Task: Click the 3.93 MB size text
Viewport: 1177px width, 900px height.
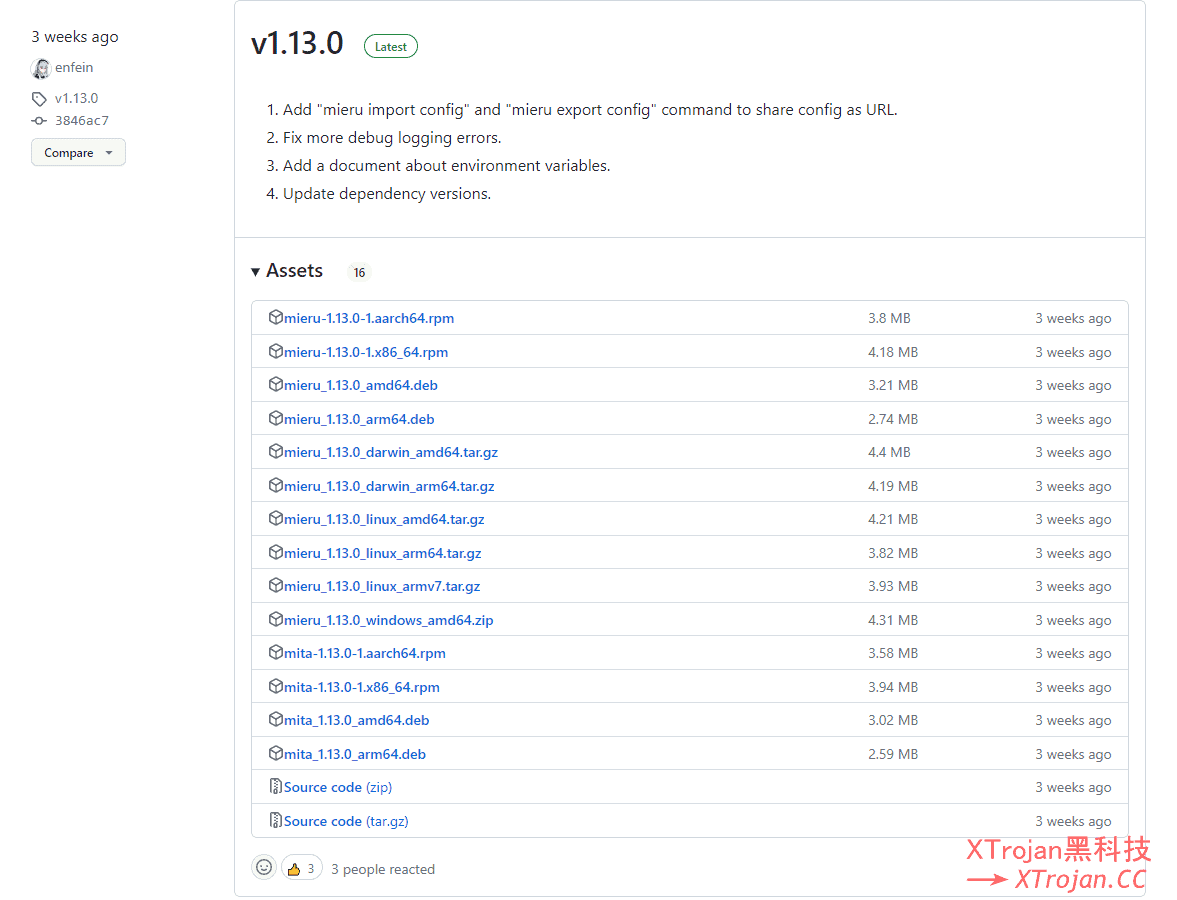Action: pyautogui.click(x=893, y=585)
